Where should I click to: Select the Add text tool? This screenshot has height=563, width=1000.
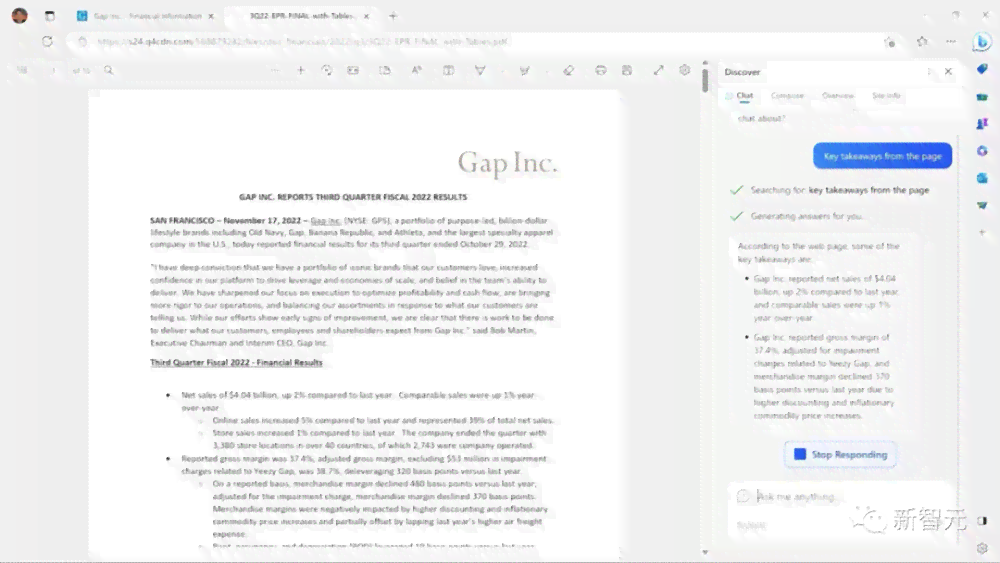click(x=448, y=70)
